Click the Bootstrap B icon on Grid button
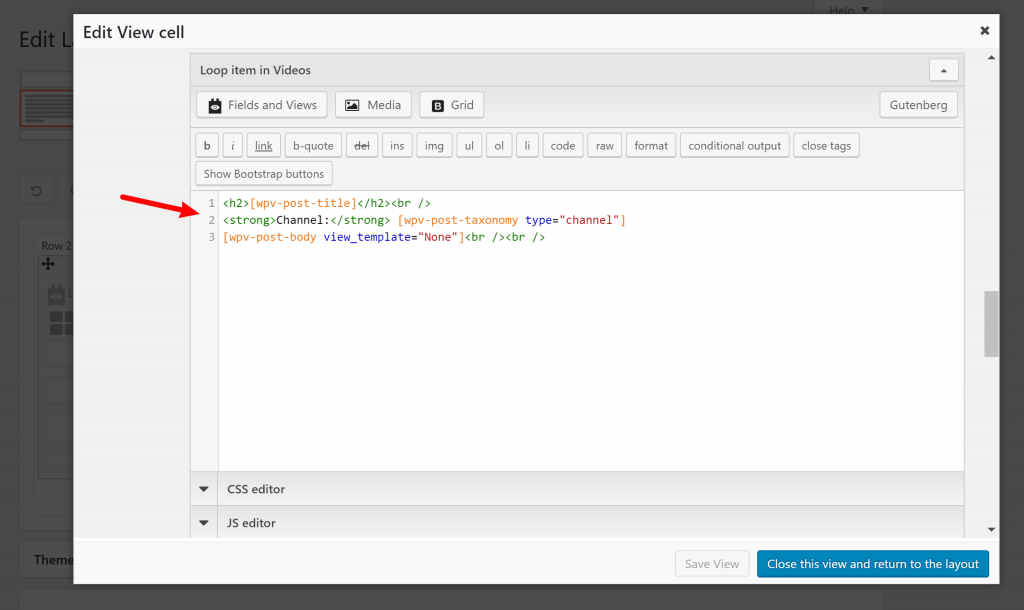This screenshot has height=610, width=1024. coord(438,106)
